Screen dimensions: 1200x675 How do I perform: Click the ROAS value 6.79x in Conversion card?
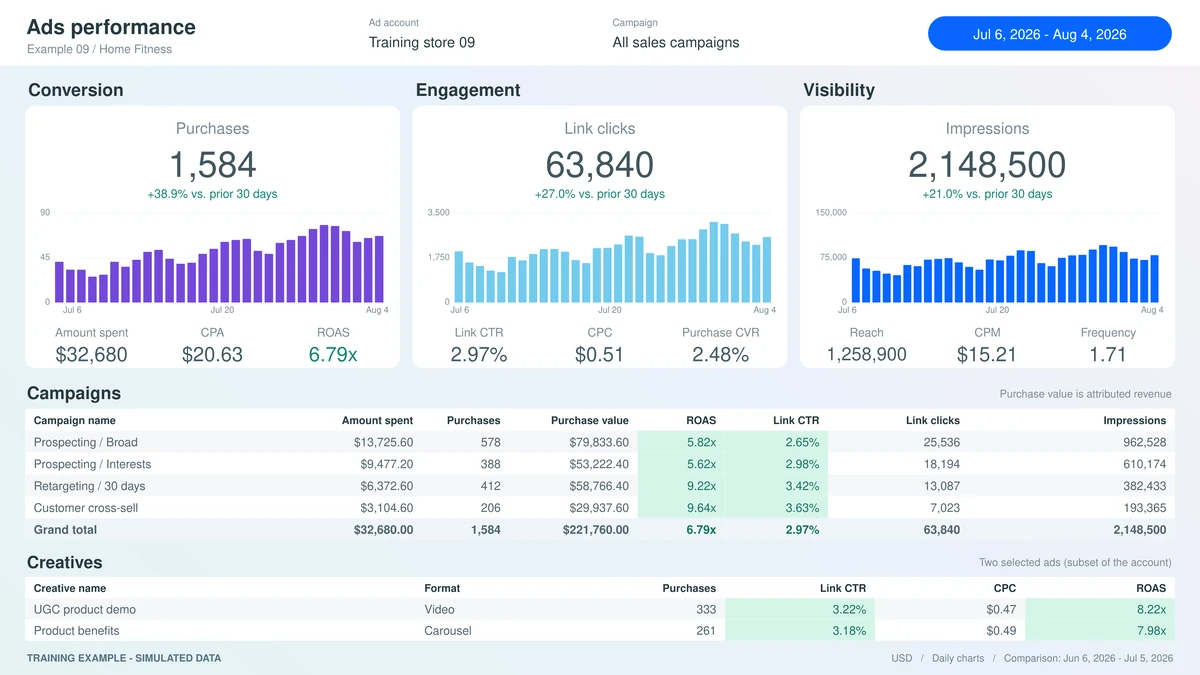pos(333,354)
